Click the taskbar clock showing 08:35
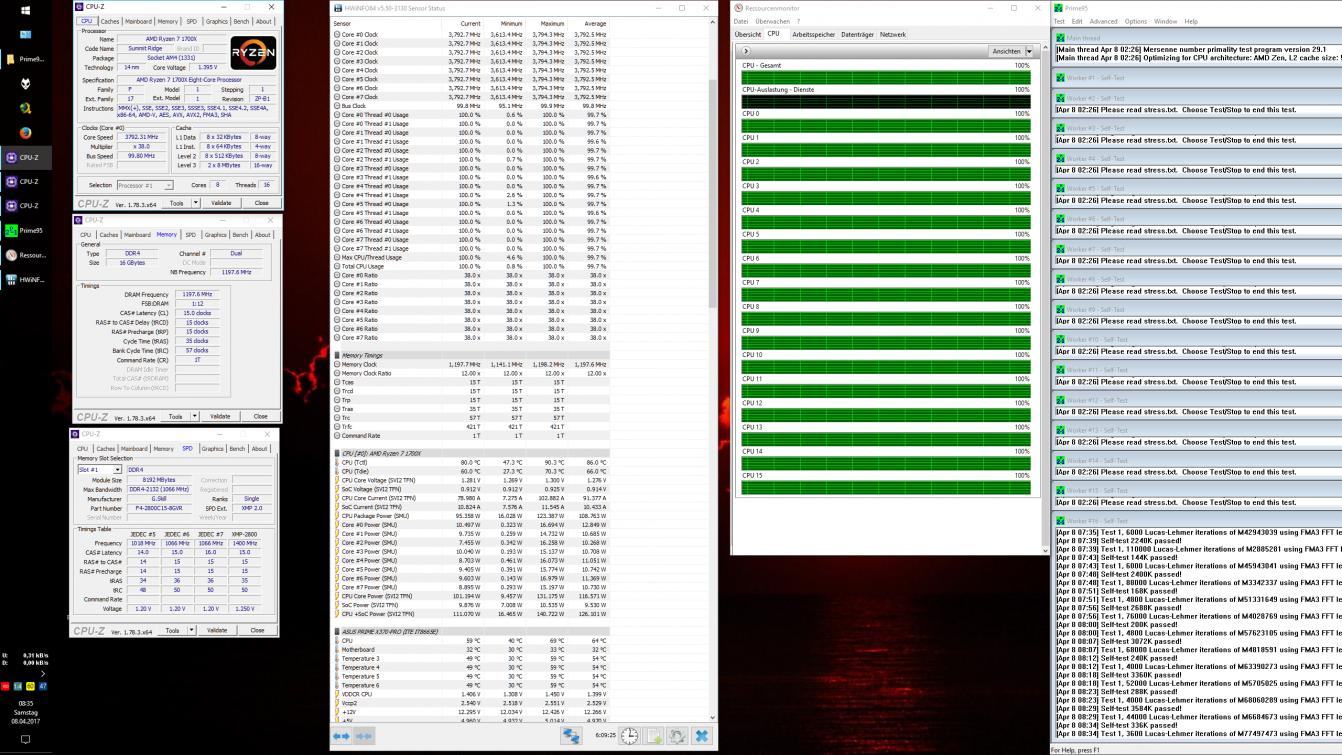Viewport: 1342px width, 755px height. click(25, 704)
